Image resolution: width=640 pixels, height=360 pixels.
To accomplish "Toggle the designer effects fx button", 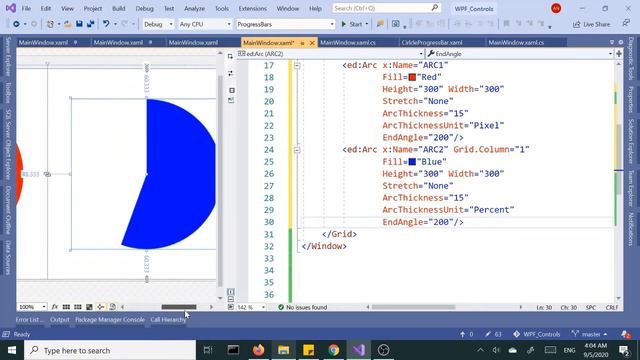I will click(x=55, y=307).
